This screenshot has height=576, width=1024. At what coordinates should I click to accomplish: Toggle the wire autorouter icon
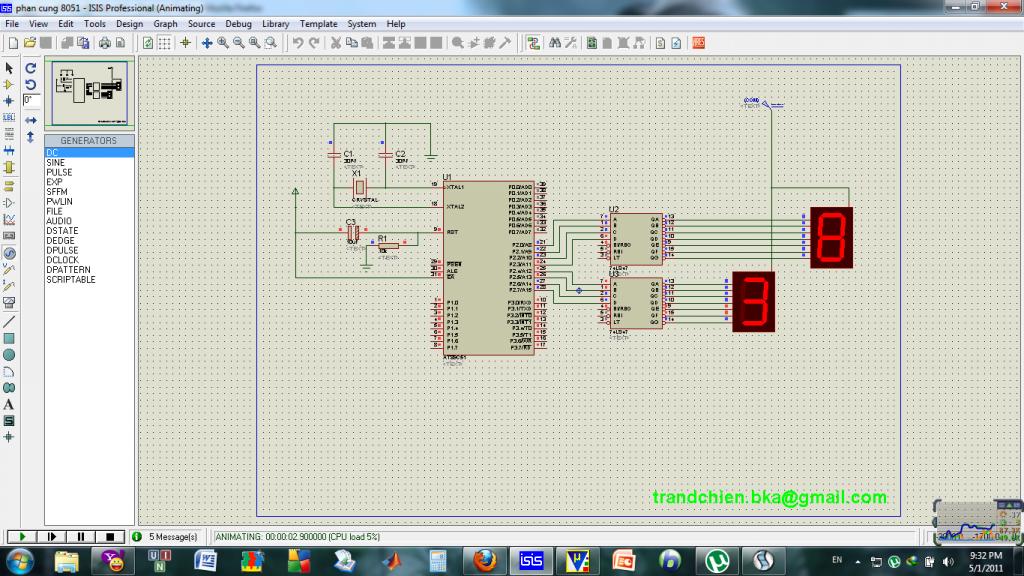(533, 43)
